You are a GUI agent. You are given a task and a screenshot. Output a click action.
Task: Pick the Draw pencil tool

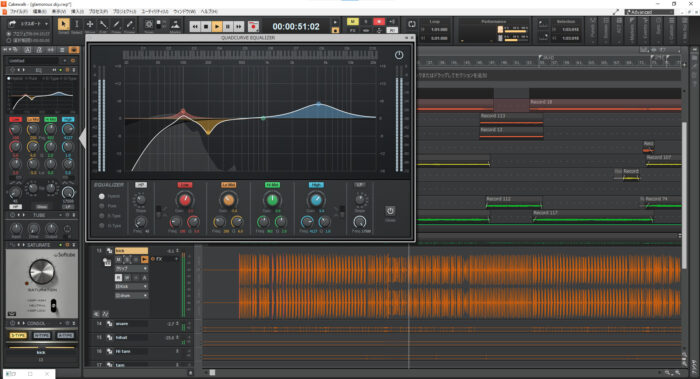116,25
